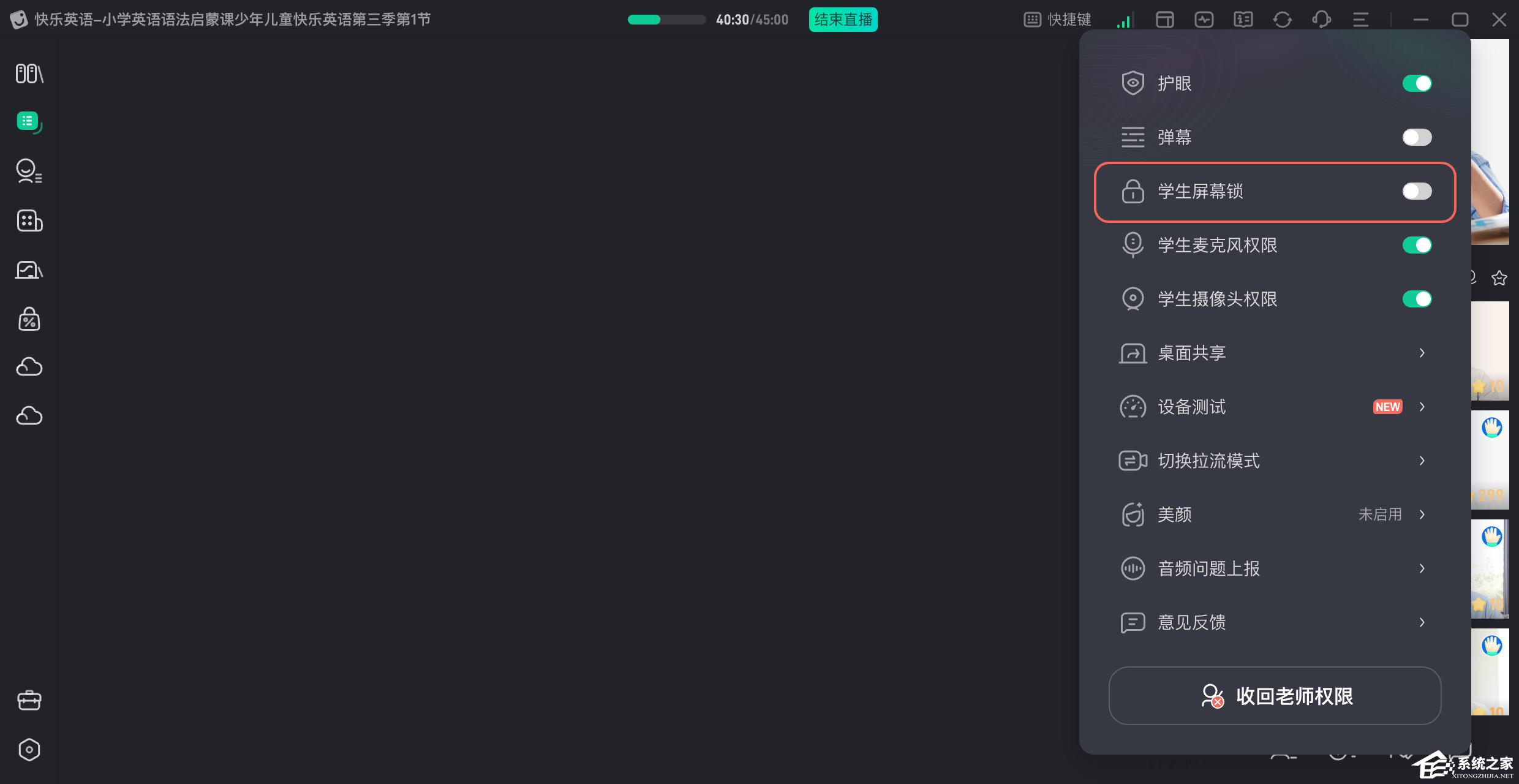This screenshot has height=784, width=1519.
Task: Open the discount shopping bag icon
Action: point(29,319)
